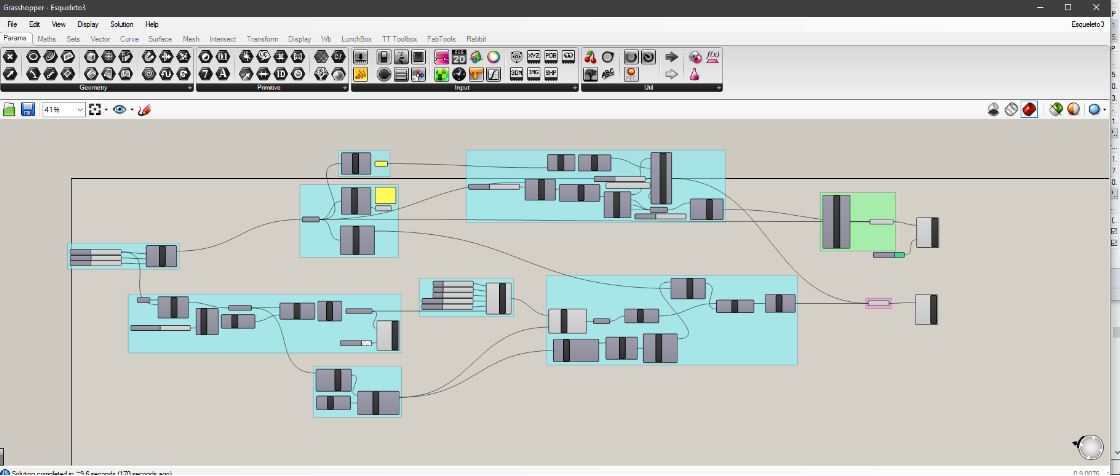
Task: Click the Zoom Extents canvas icon
Action: click(95, 109)
